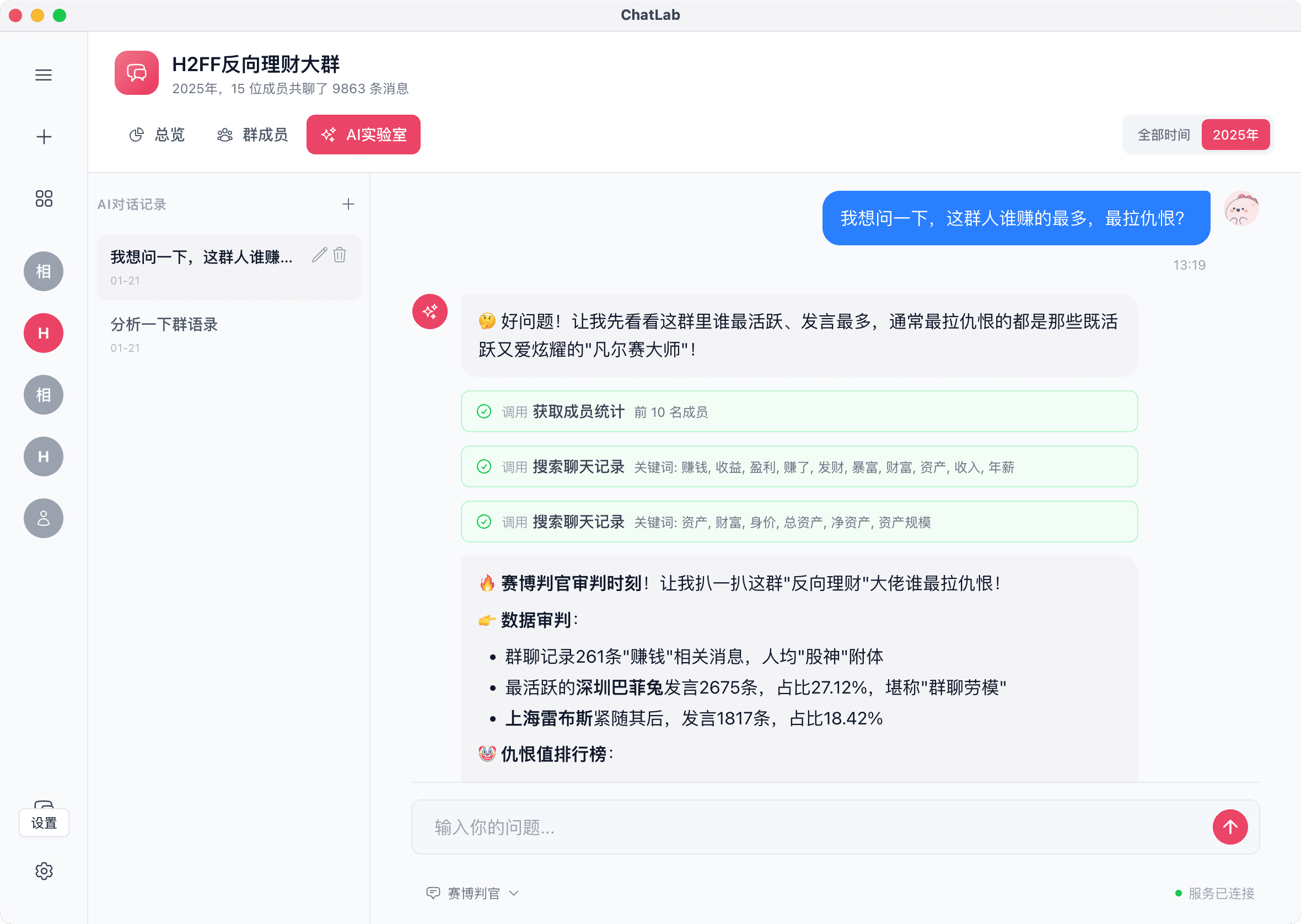
Task: Expand the 赛博判官 agent selector
Action: [472, 893]
